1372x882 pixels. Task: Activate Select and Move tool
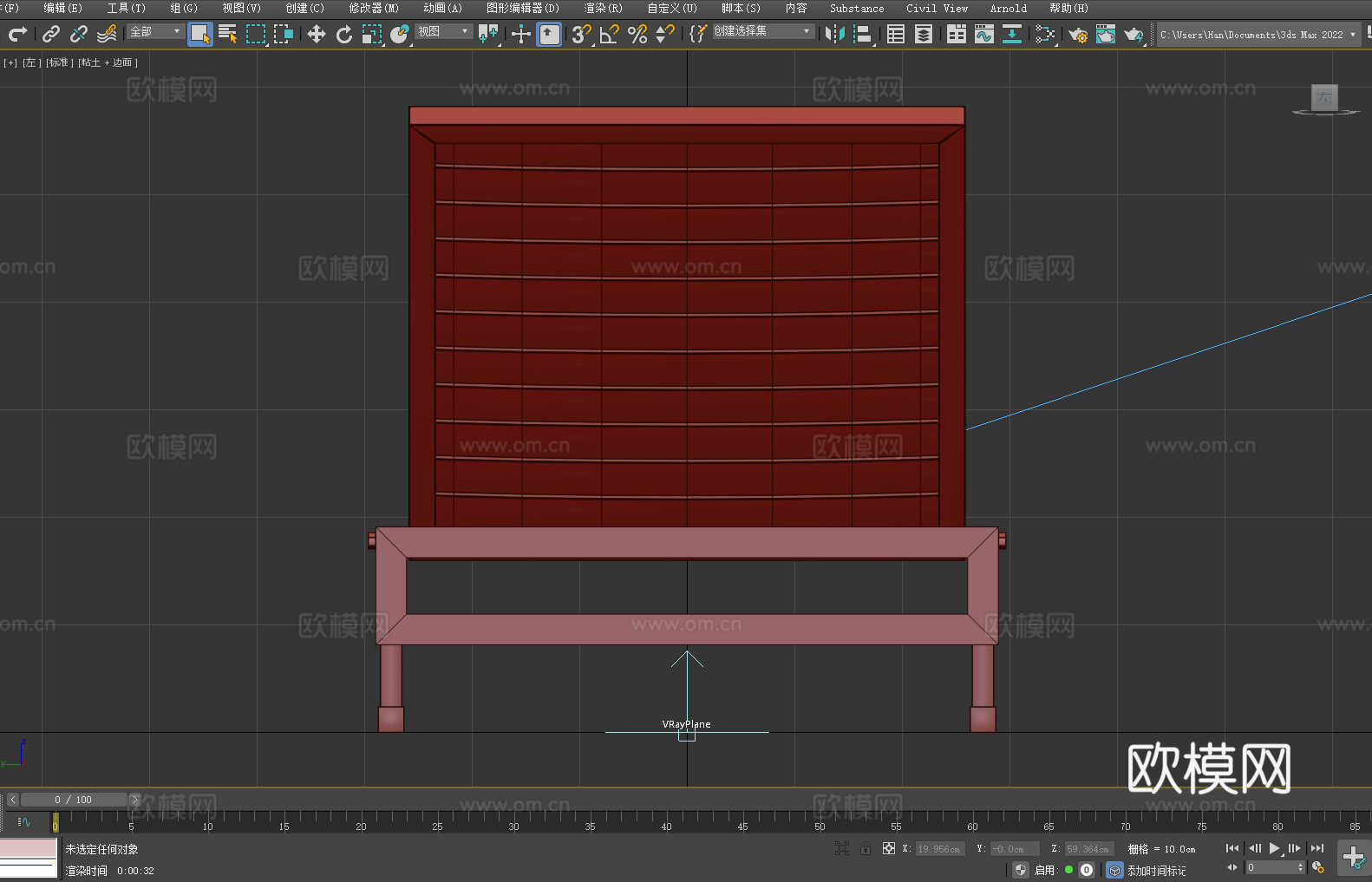(x=317, y=34)
